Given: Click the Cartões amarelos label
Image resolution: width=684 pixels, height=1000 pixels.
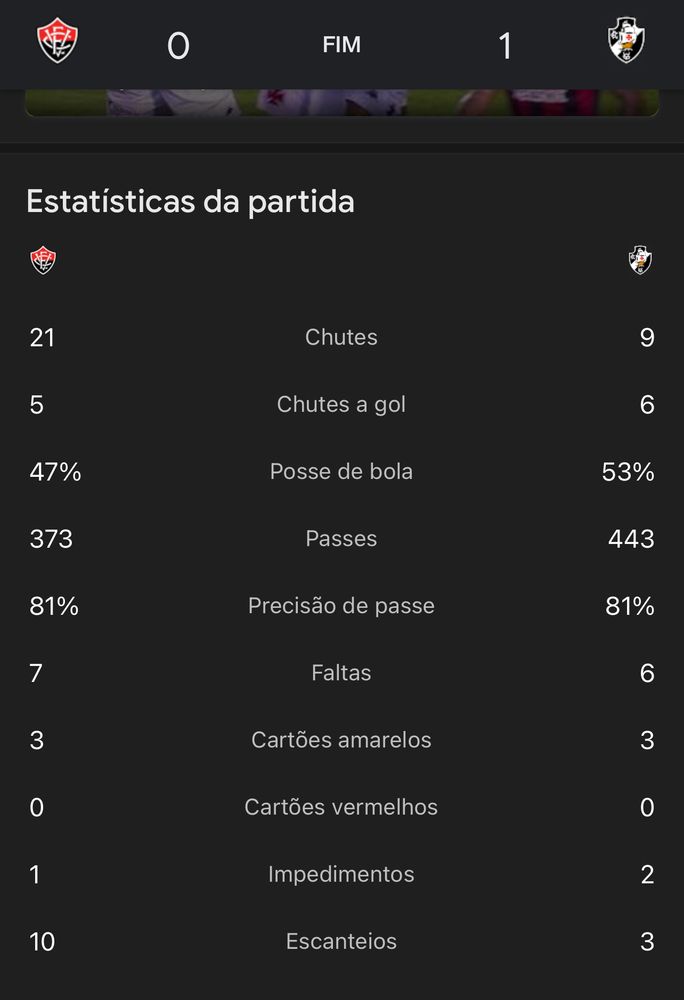Looking at the screenshot, I should click(x=341, y=740).
